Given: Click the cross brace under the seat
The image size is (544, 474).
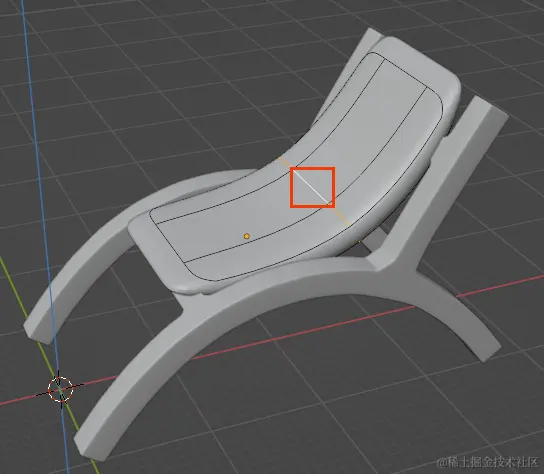Looking at the screenshot, I should pos(375,239).
